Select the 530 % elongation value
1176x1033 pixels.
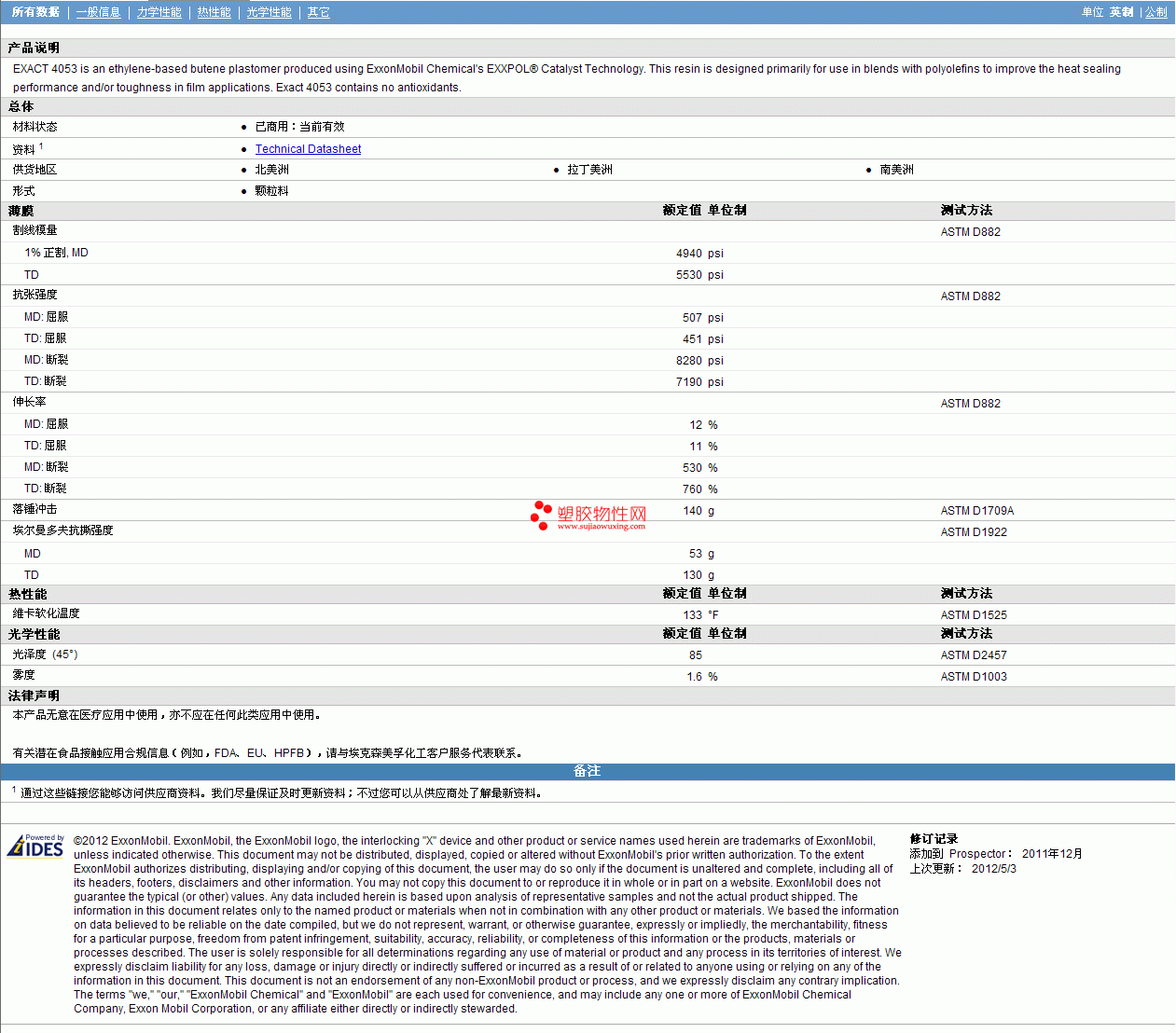pyautogui.click(x=700, y=468)
